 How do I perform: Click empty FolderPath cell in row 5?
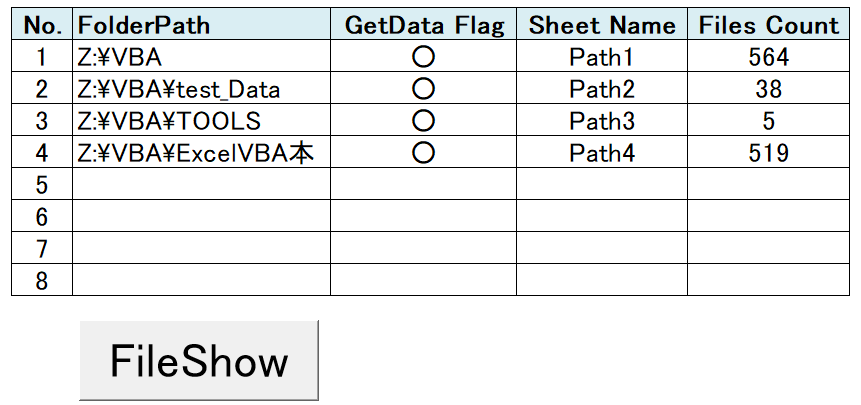[201, 185]
